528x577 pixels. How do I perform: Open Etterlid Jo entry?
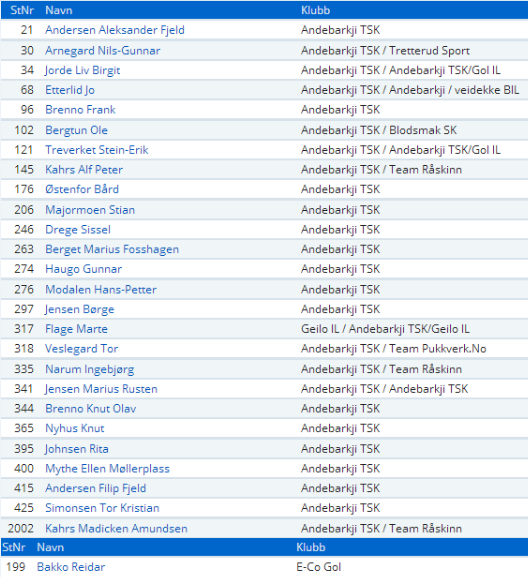click(x=70, y=90)
